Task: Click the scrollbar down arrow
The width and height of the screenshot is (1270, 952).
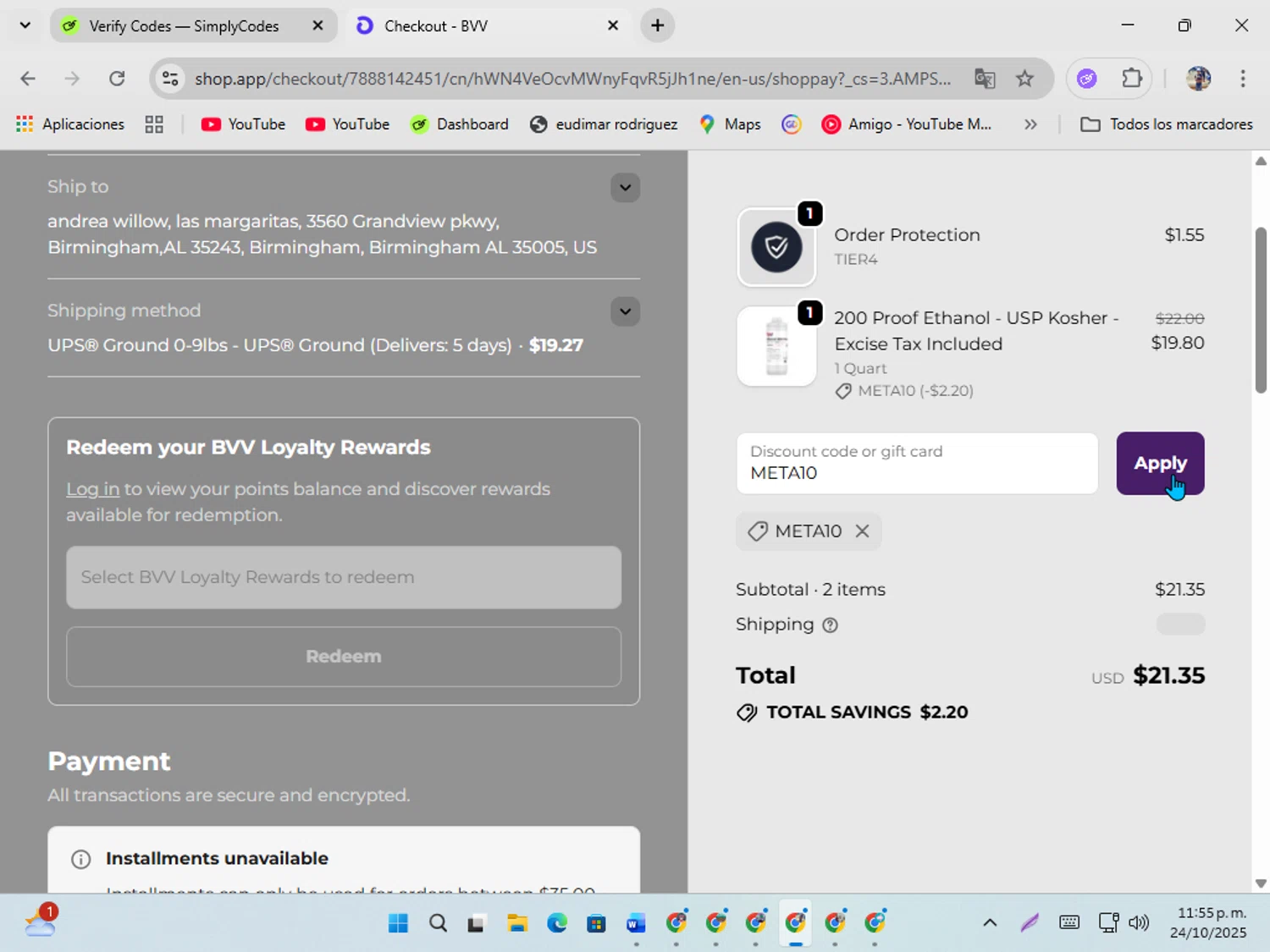Action: pyautogui.click(x=1261, y=883)
